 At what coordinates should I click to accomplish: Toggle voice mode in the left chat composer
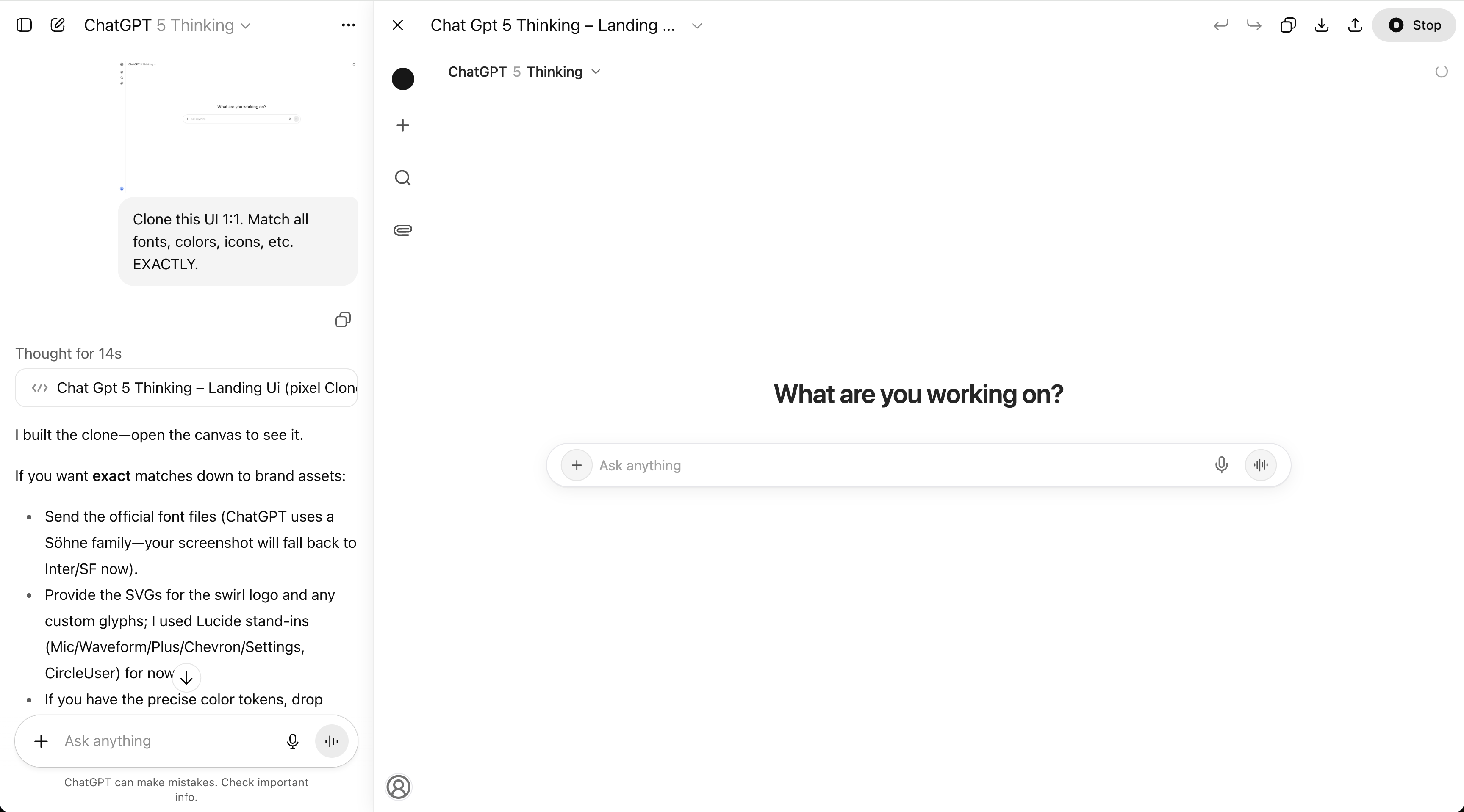click(331, 741)
